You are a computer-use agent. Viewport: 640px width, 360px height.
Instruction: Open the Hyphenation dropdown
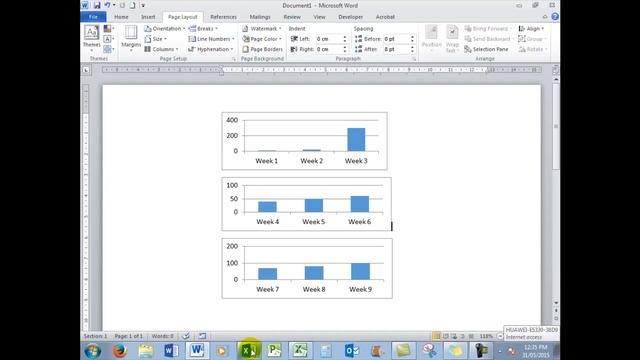(x=211, y=49)
